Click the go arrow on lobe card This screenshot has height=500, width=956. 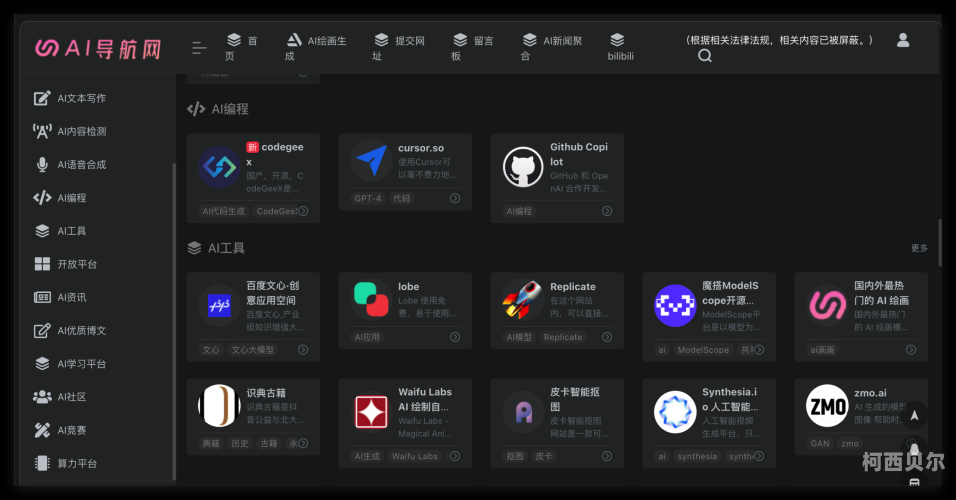coord(455,337)
